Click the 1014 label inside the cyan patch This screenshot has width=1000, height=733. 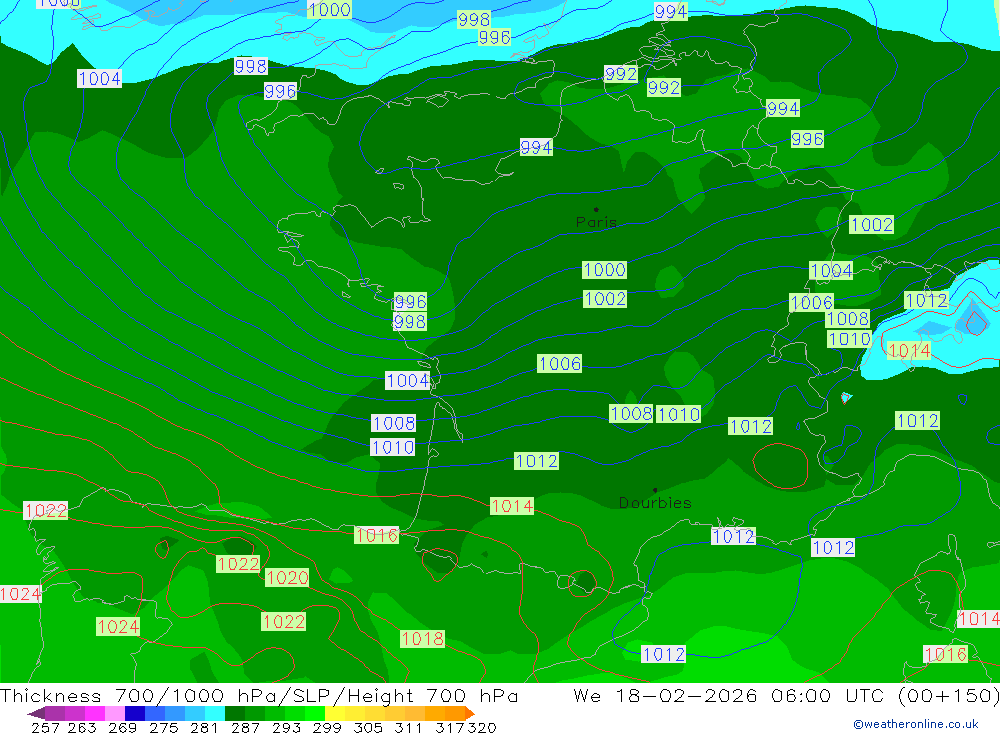coord(909,350)
